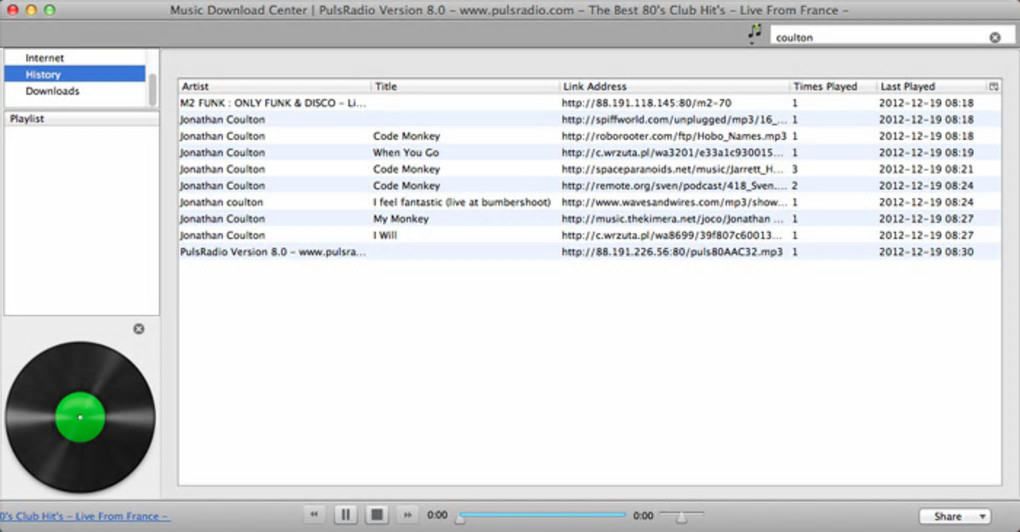Select 'Code Monkey' with 2 times played
The height and width of the screenshot is (532, 1020).
pos(407,186)
